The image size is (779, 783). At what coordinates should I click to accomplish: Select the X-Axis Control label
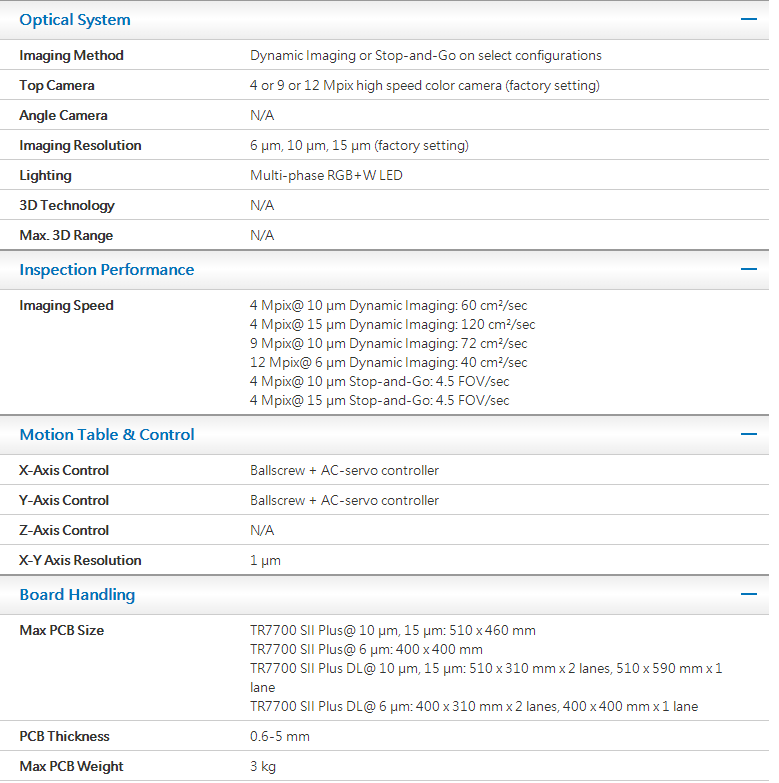pyautogui.click(x=64, y=470)
